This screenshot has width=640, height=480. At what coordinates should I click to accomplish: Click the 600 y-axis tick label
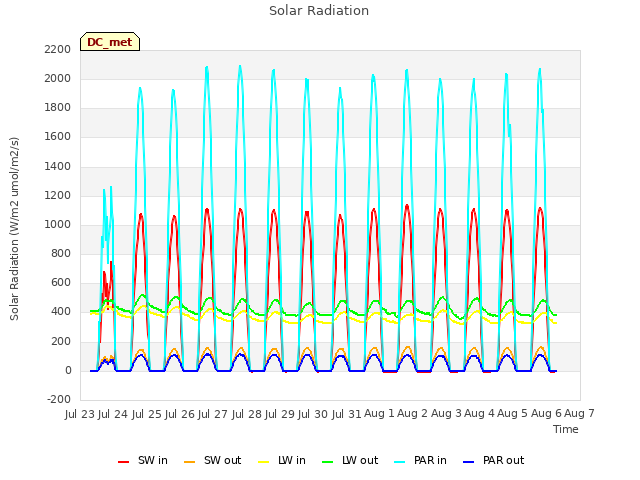(x=61, y=283)
